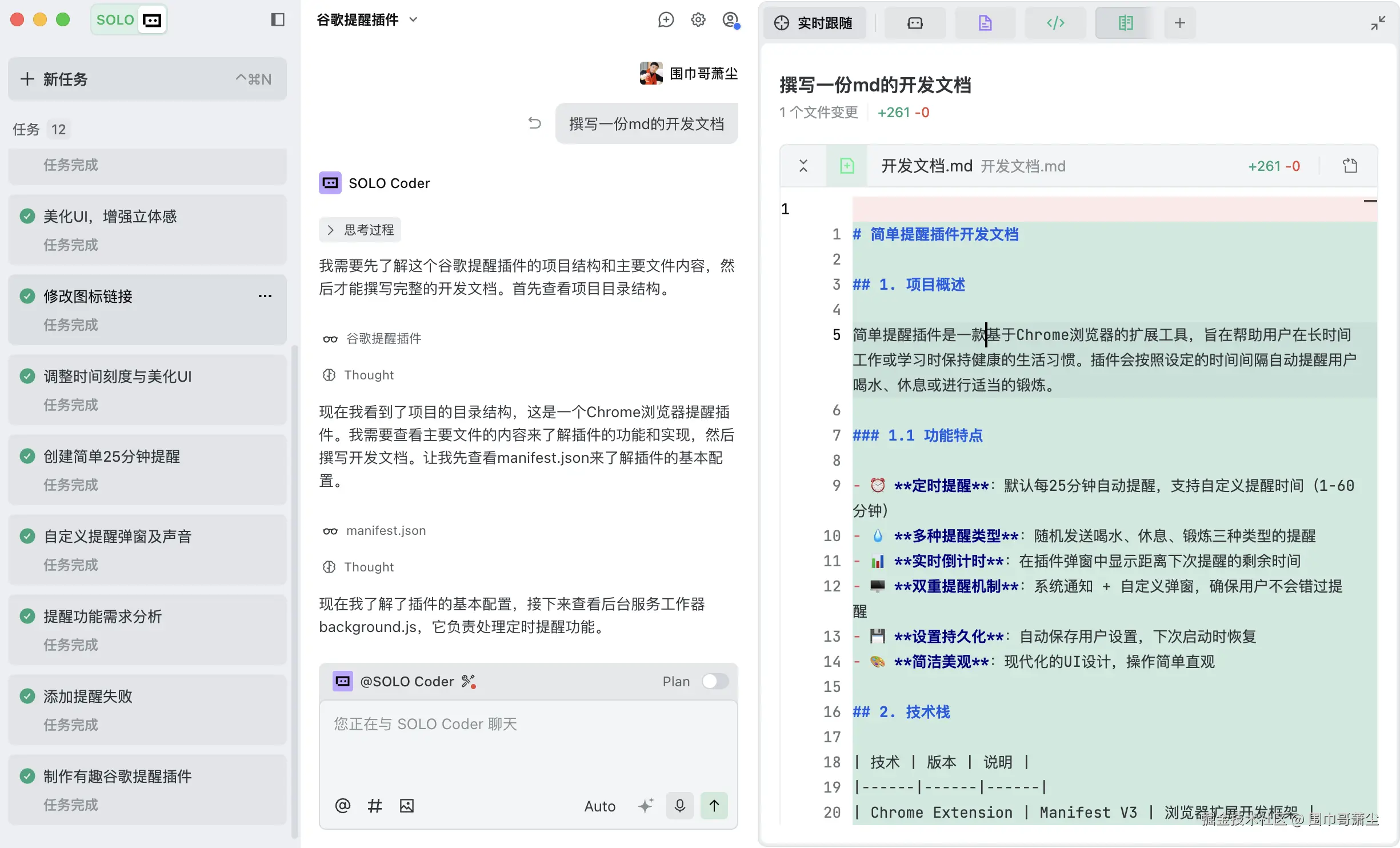Open the settings gear above the chat
The height and width of the screenshot is (848, 1400).
coord(698,19)
